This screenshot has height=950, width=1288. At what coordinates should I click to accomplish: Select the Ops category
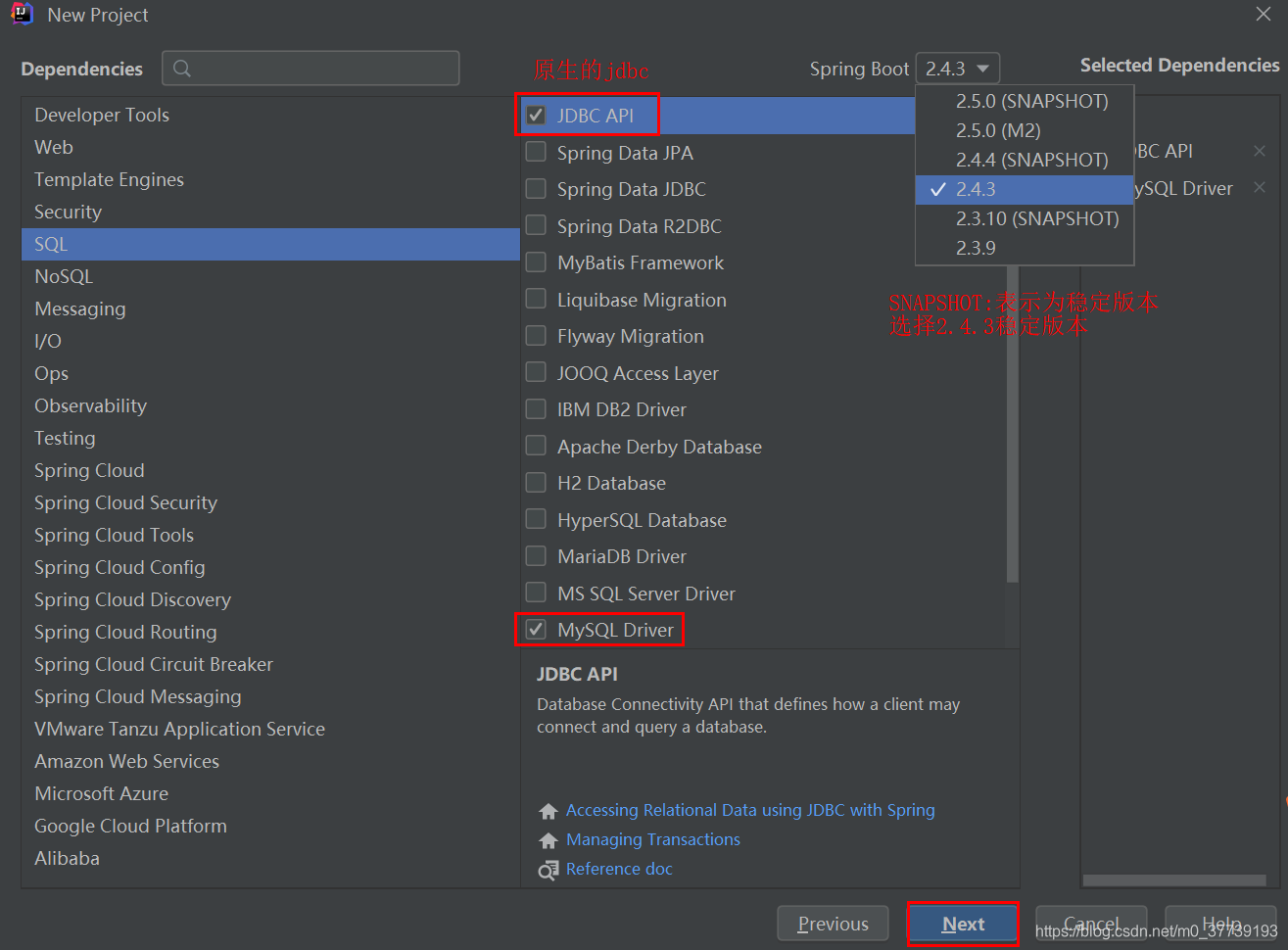coord(270,373)
